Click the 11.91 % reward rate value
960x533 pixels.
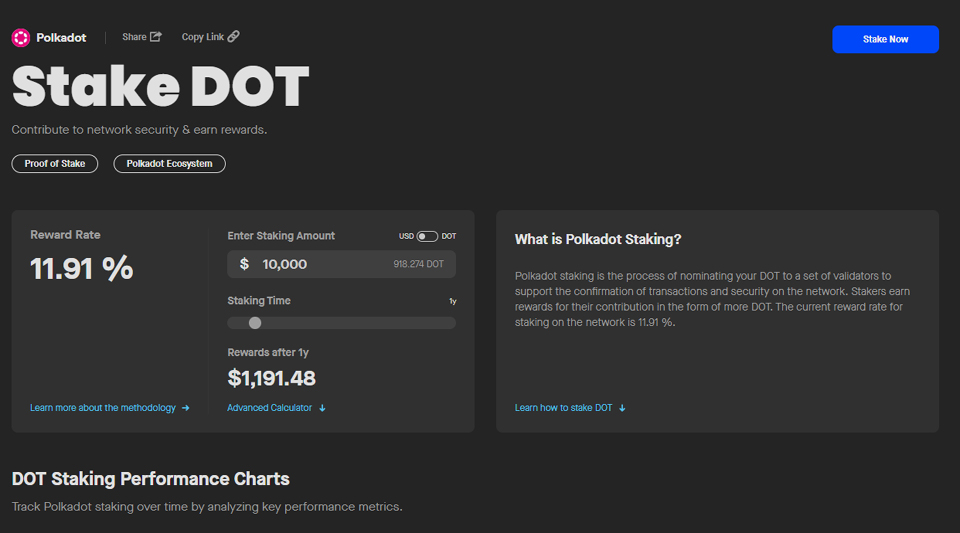pos(81,269)
